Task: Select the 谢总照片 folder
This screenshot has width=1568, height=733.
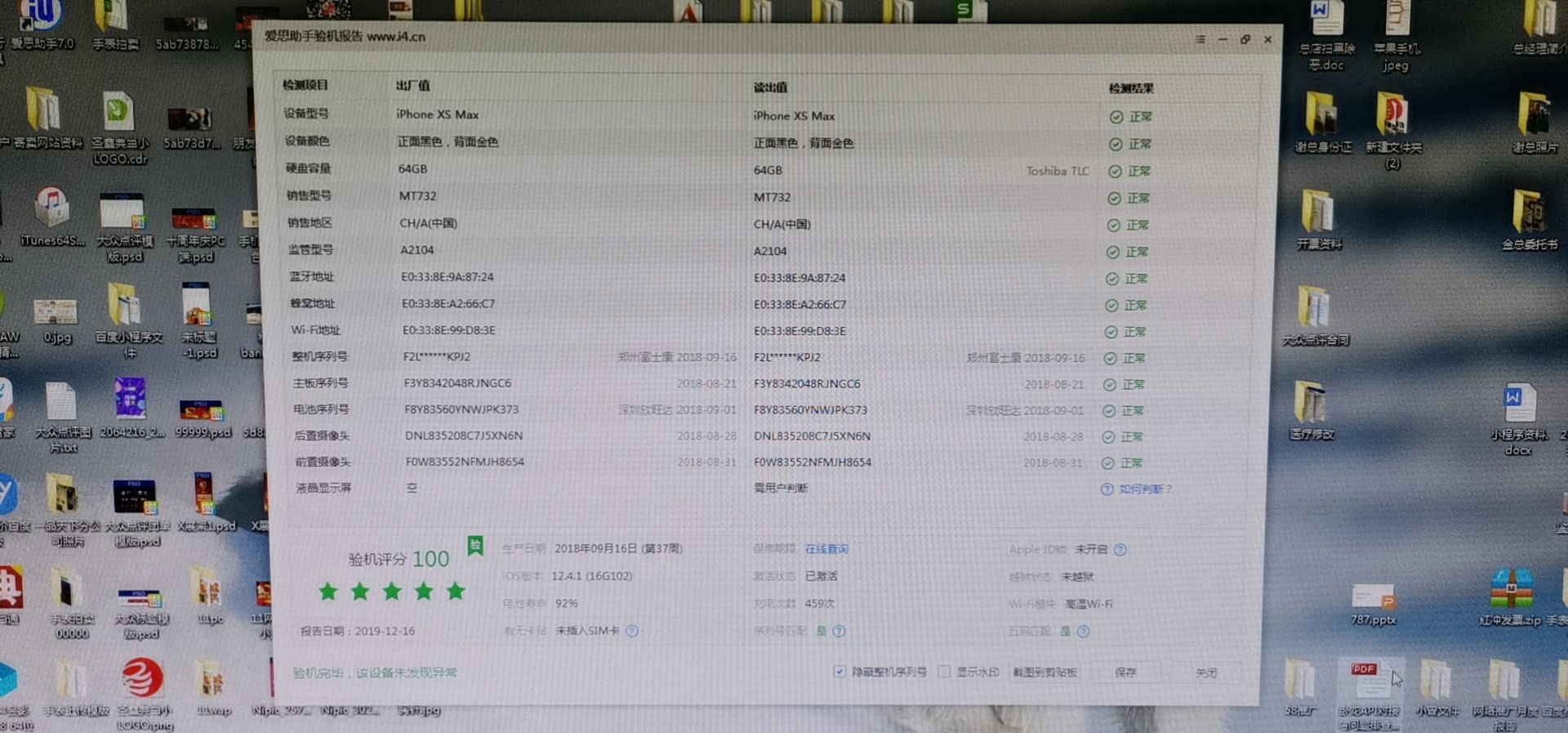Action: pos(1535,123)
